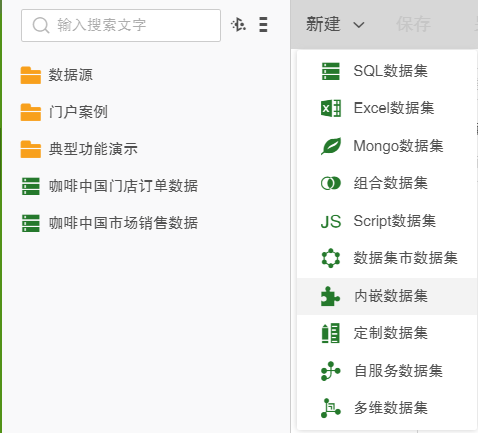The width and height of the screenshot is (478, 433).
Task: Click the 自服务数据集 branch icon
Action: (x=331, y=371)
